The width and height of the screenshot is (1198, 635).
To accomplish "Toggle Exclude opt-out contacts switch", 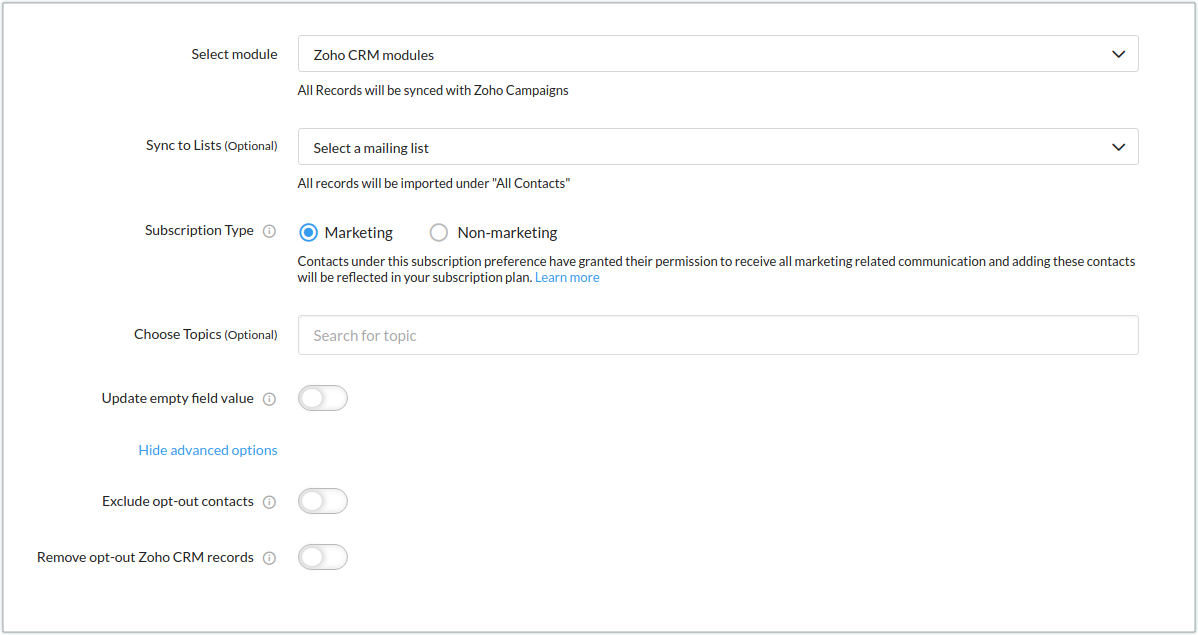I will click(x=323, y=501).
